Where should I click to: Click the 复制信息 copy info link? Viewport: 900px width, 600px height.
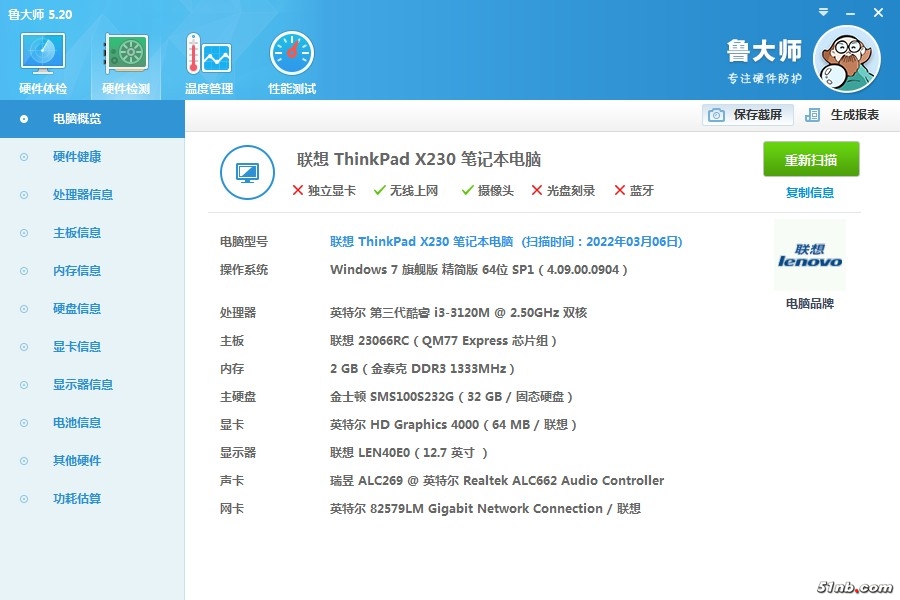pos(810,193)
